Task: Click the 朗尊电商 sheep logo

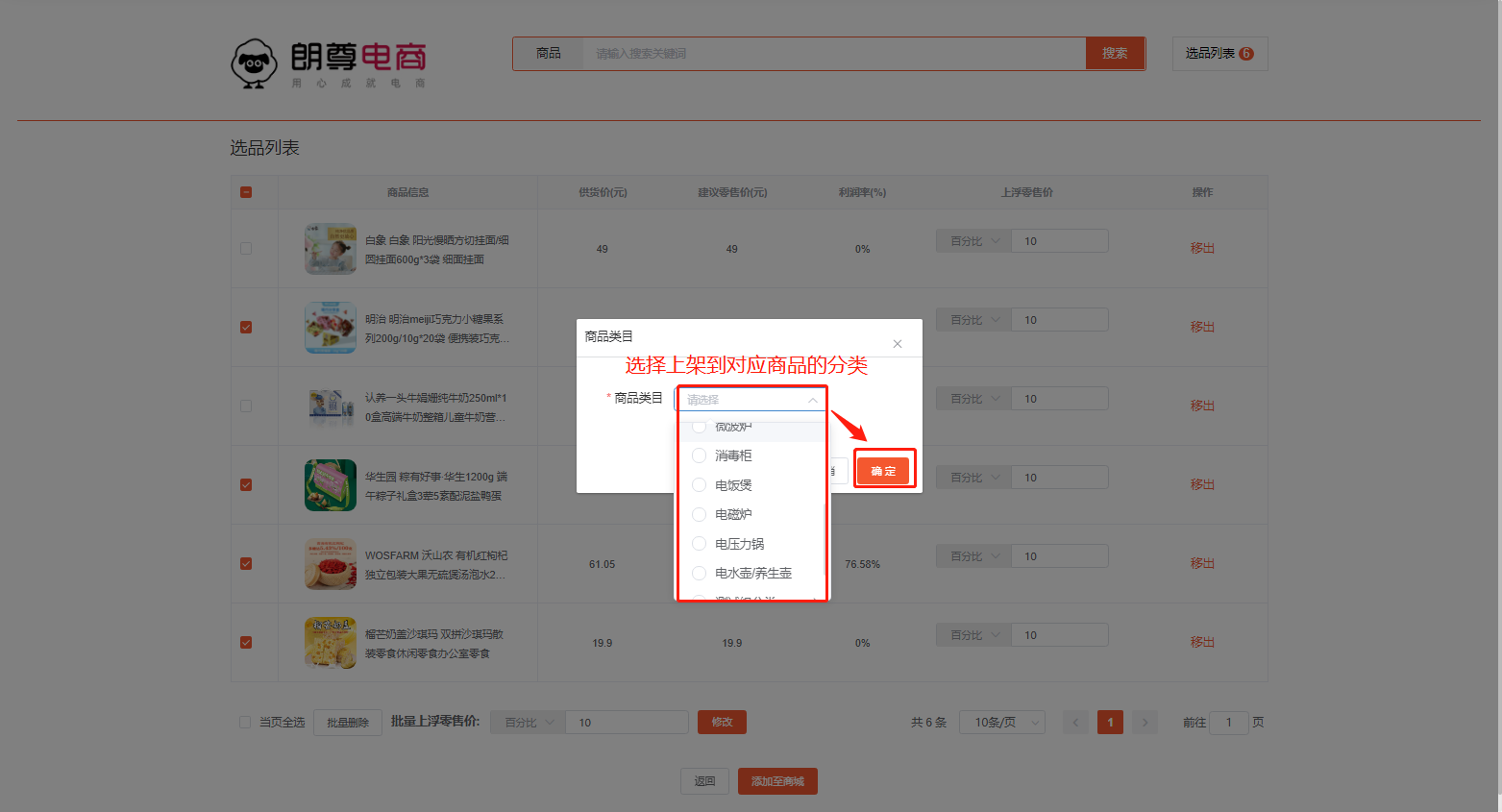Action: click(254, 63)
